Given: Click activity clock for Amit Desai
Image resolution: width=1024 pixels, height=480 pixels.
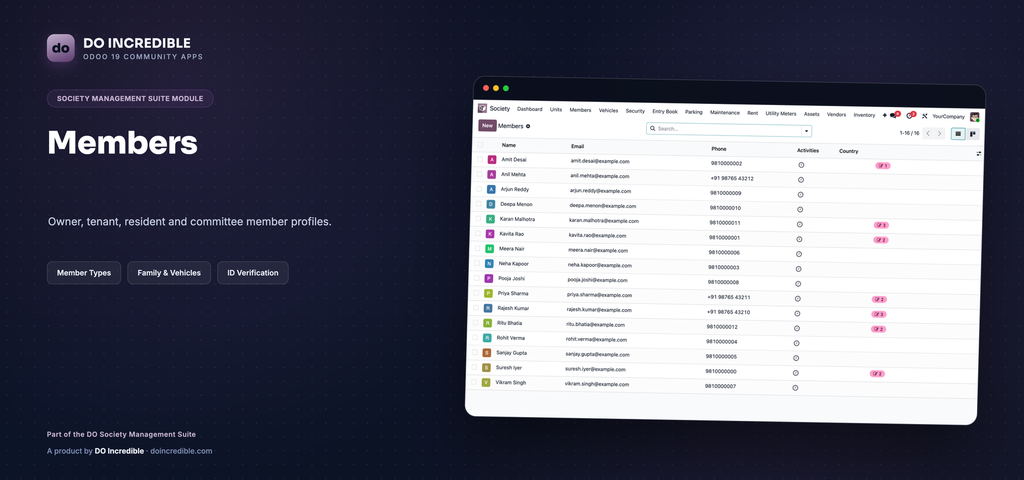Looking at the screenshot, I should coord(801,165).
